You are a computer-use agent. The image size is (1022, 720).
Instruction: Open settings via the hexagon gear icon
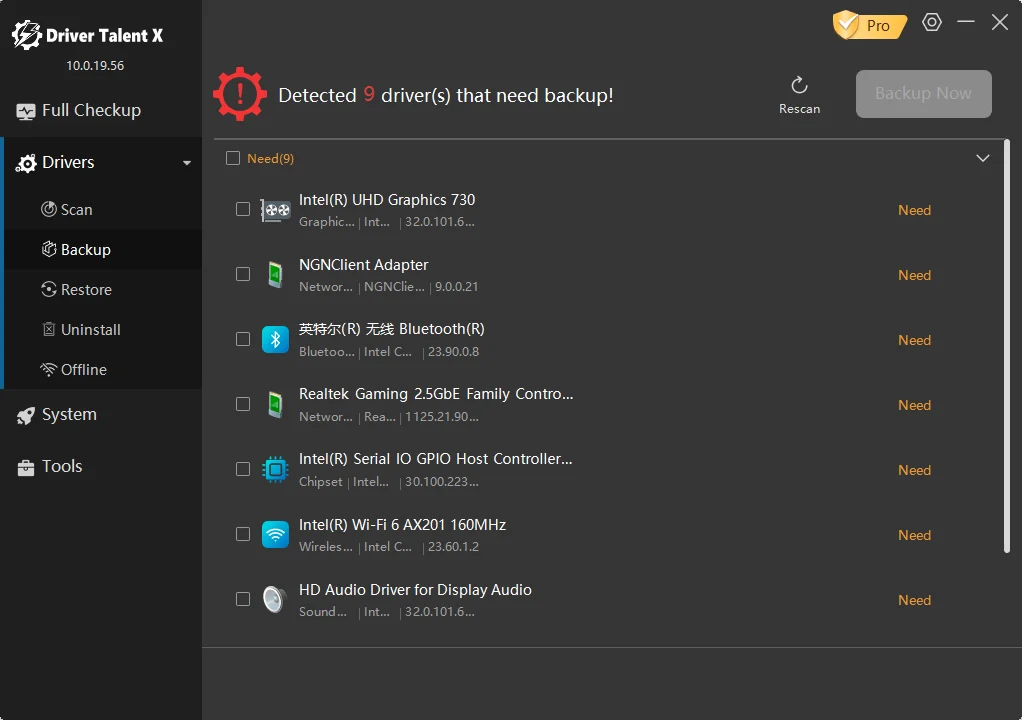tap(932, 22)
